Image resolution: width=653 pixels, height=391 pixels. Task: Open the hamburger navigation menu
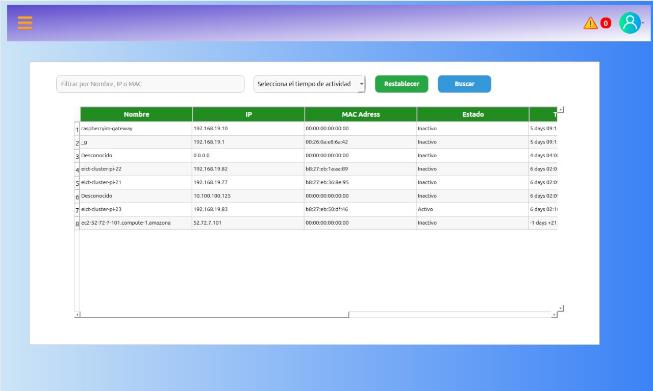pos(25,23)
